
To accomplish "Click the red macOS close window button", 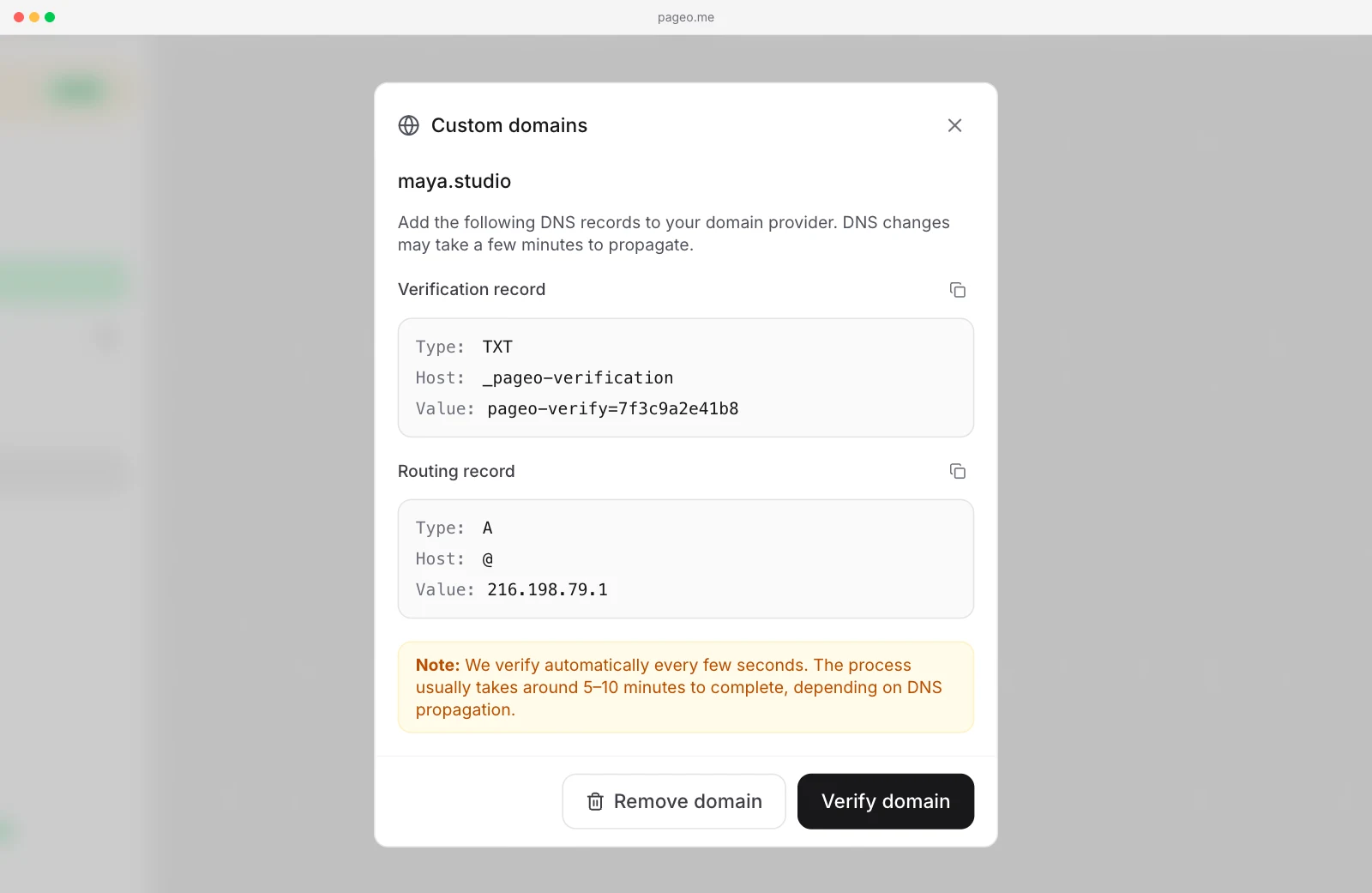I will pyautogui.click(x=19, y=17).
